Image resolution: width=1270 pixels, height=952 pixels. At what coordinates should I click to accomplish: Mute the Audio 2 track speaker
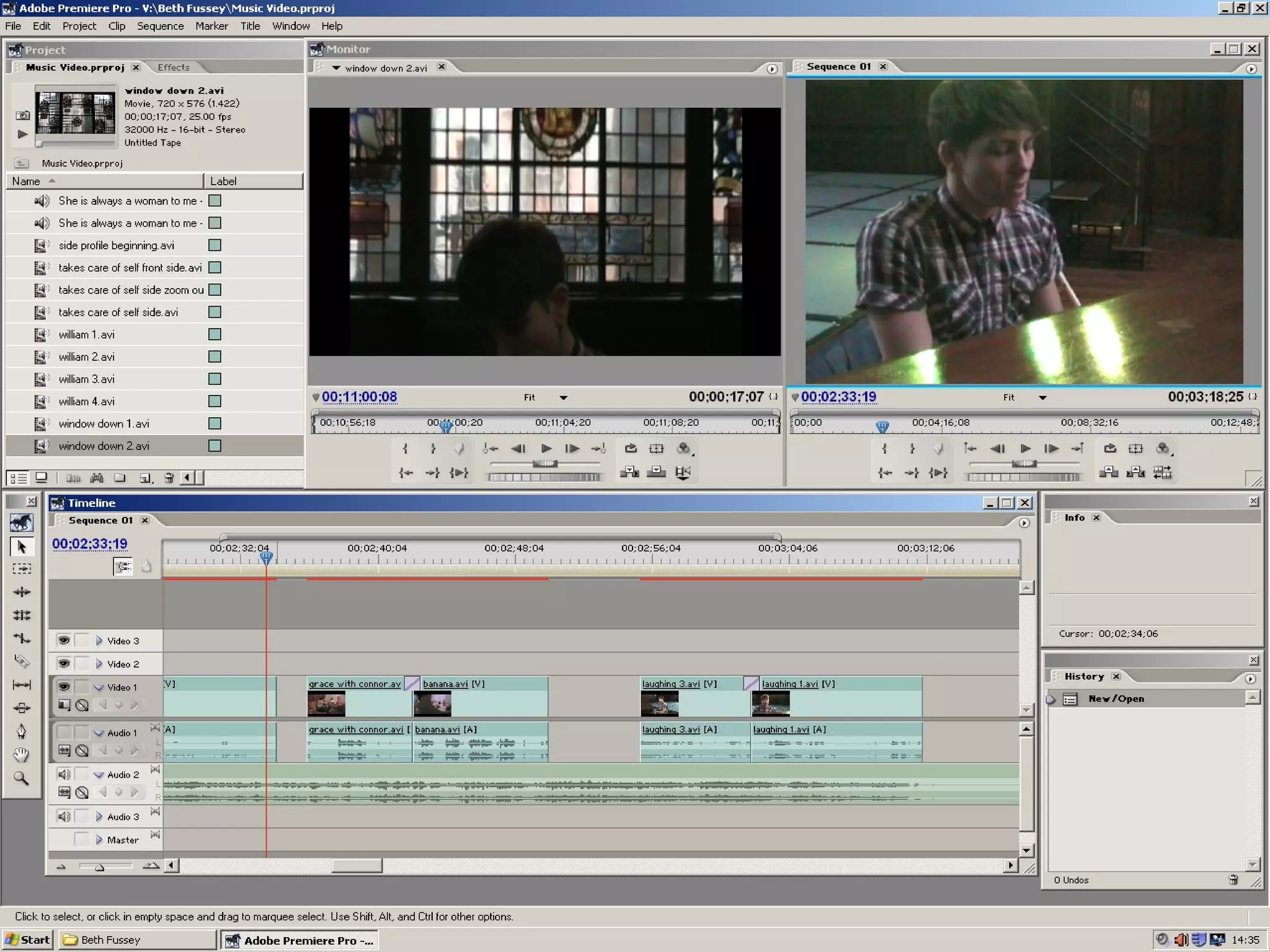pyautogui.click(x=64, y=774)
